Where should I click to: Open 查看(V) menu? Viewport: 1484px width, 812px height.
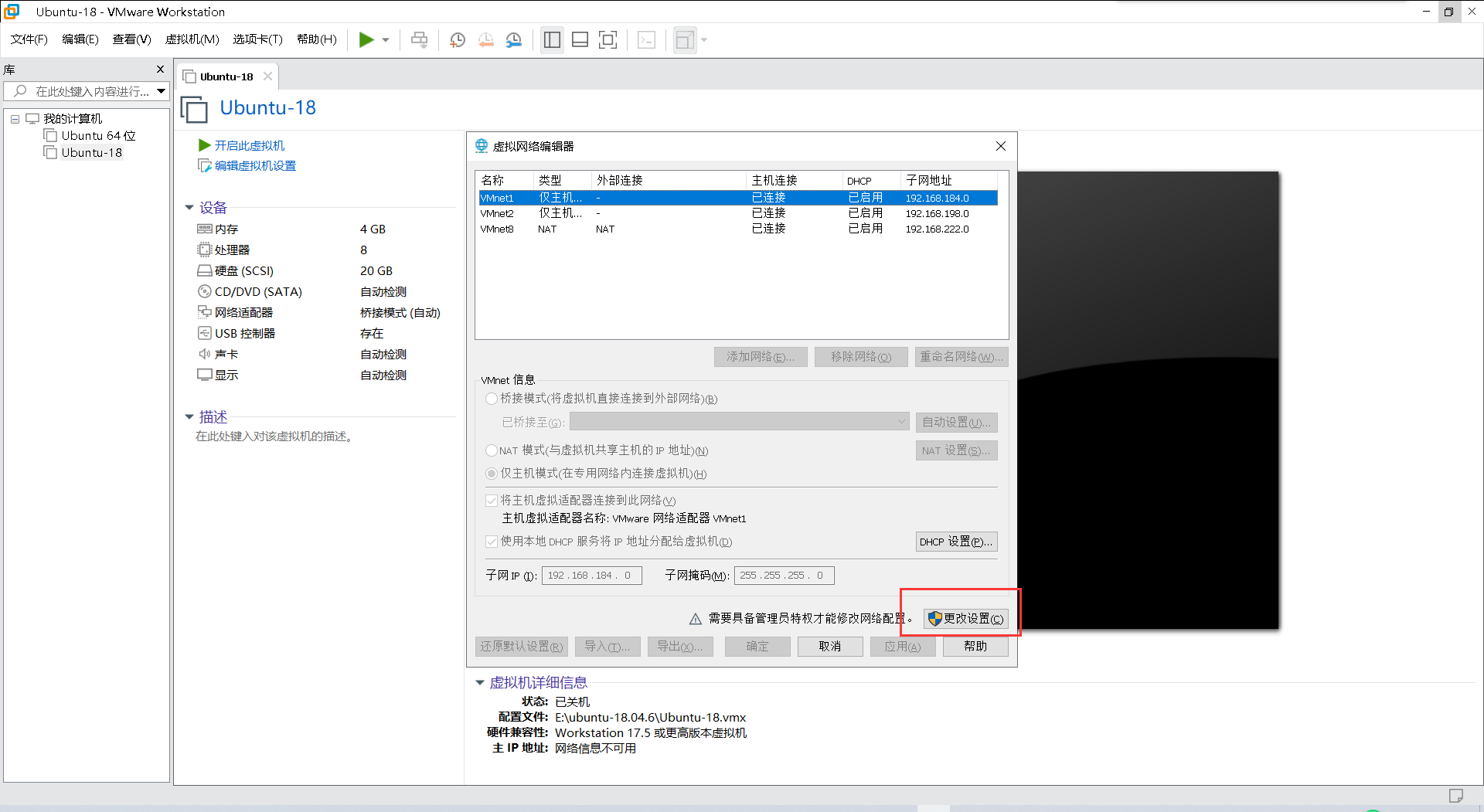pos(131,39)
